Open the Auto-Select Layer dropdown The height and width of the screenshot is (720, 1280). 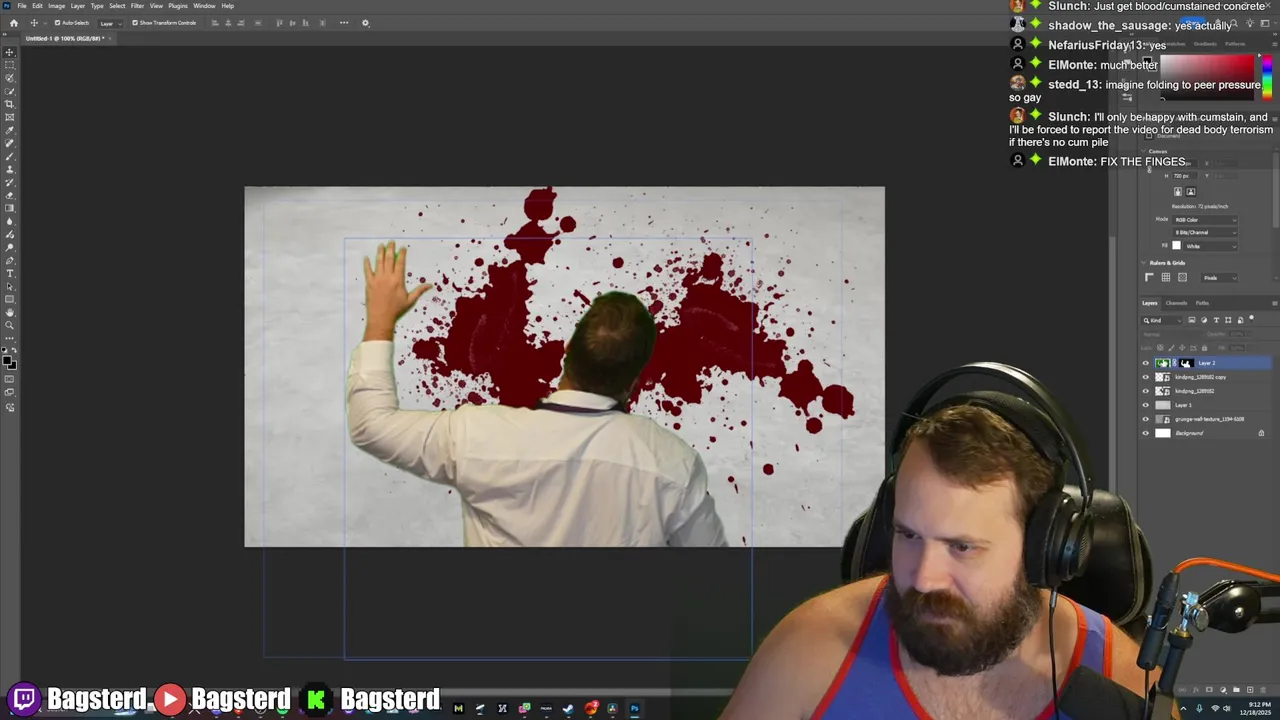pyautogui.click(x=109, y=23)
